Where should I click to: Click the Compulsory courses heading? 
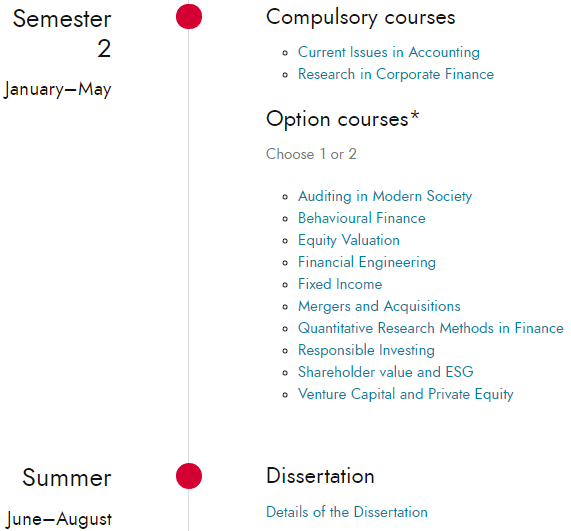[x=361, y=17]
